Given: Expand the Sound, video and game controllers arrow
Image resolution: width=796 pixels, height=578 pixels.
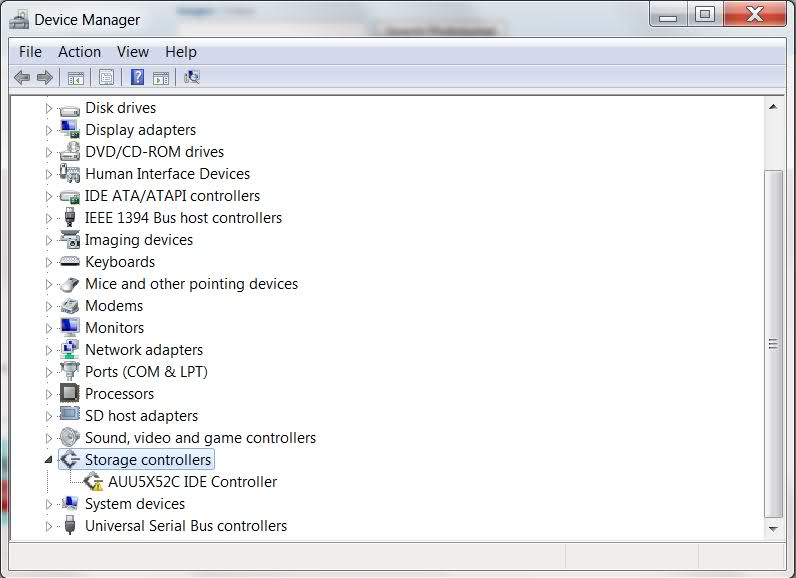Looking at the screenshot, I should pos(48,438).
